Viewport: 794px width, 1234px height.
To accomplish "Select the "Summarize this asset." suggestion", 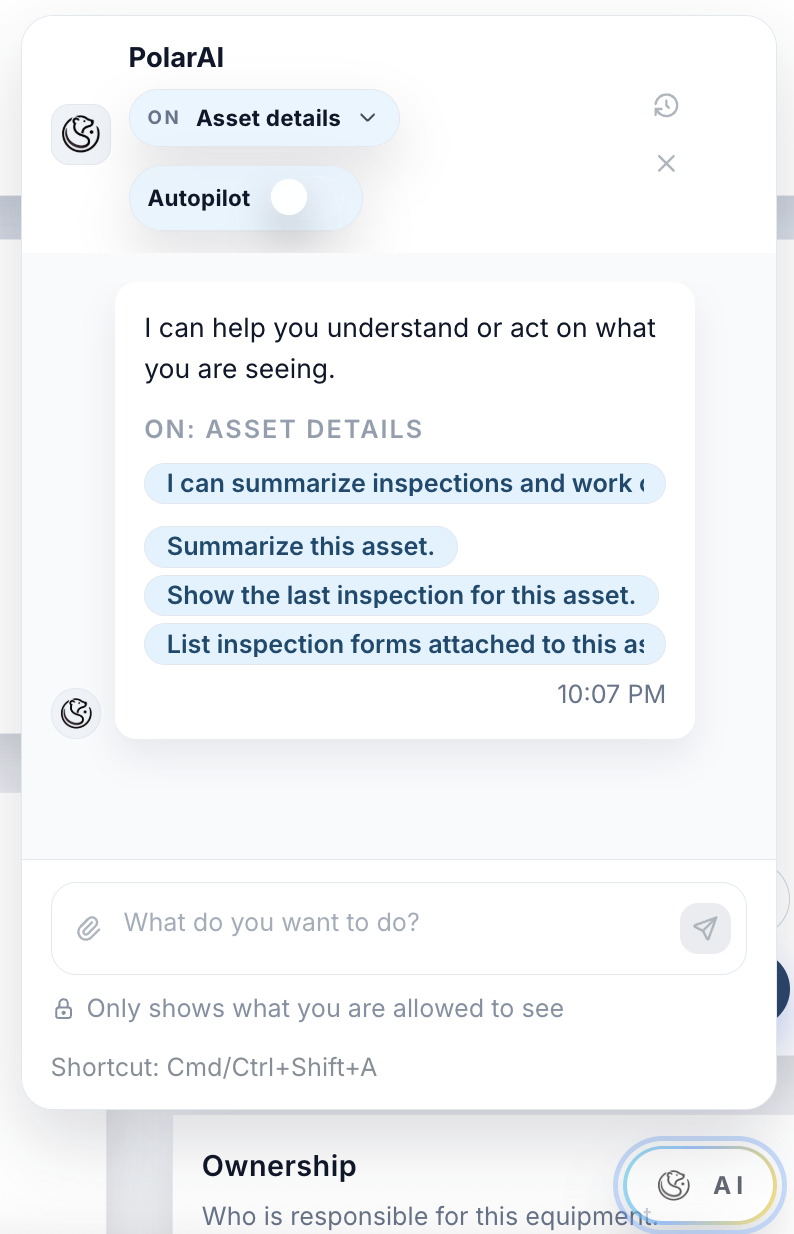I will pos(300,546).
